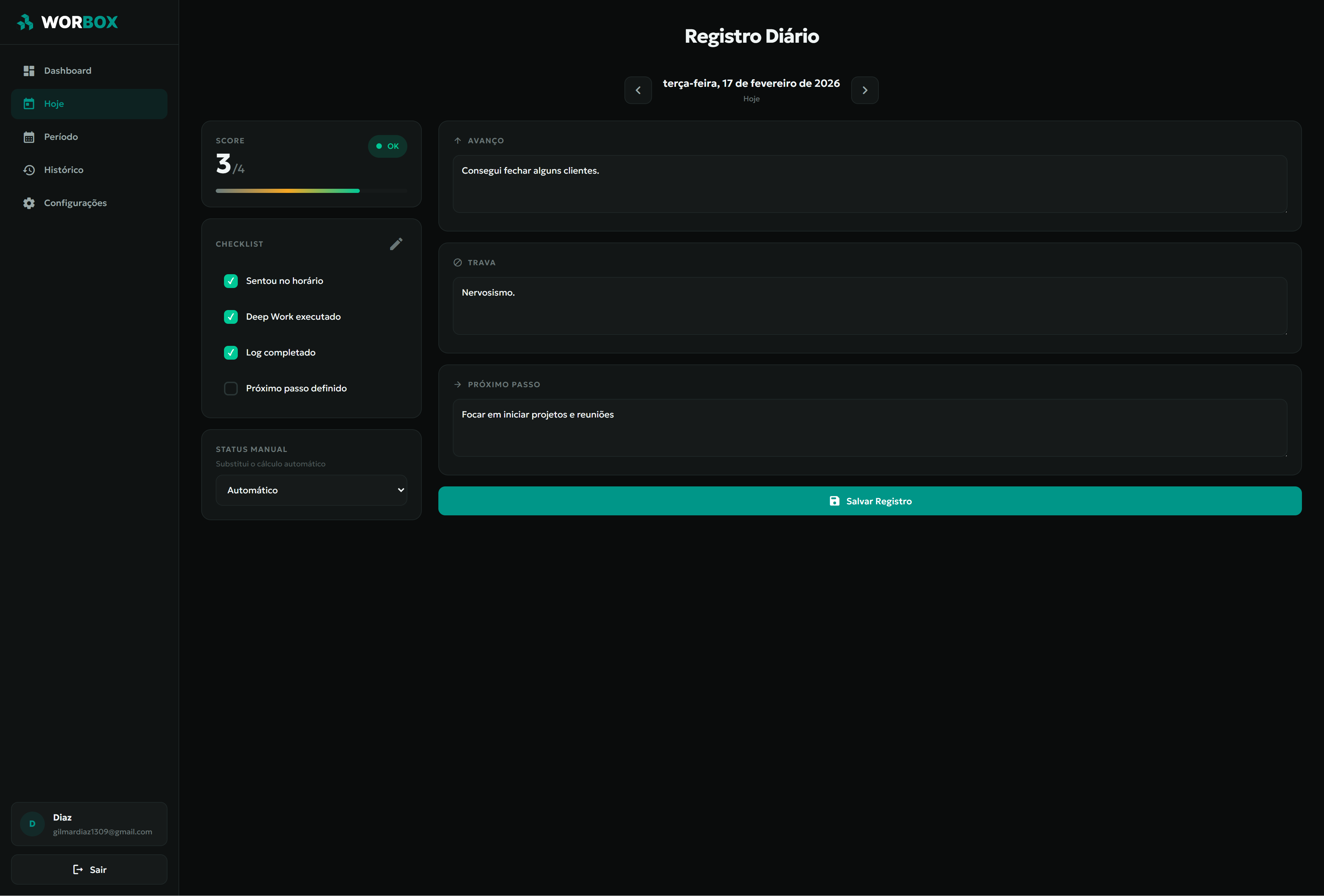The width and height of the screenshot is (1324, 896).
Task: Click in the Trava text field
Action: coord(869,305)
